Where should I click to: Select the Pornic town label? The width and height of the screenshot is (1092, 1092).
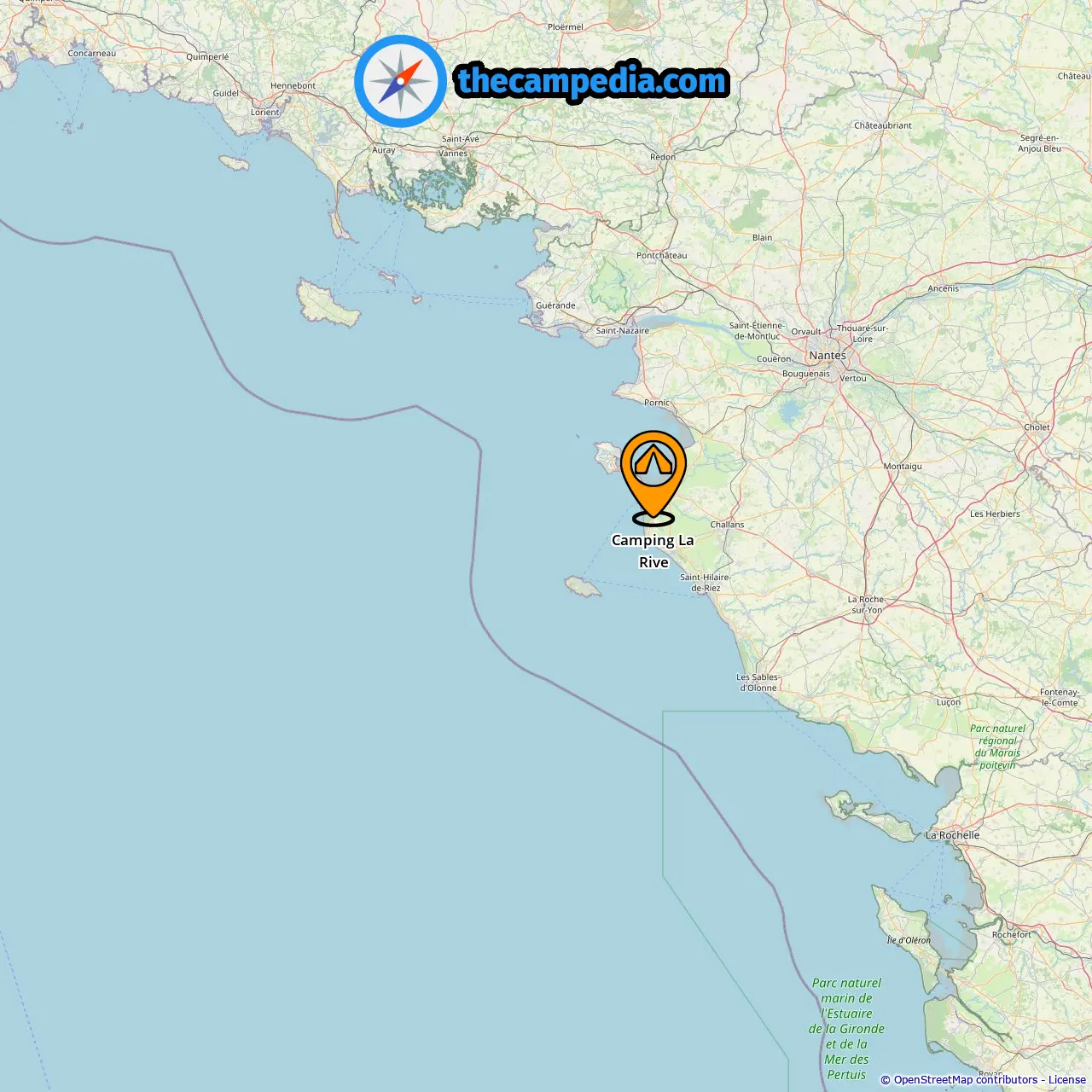pos(657,403)
